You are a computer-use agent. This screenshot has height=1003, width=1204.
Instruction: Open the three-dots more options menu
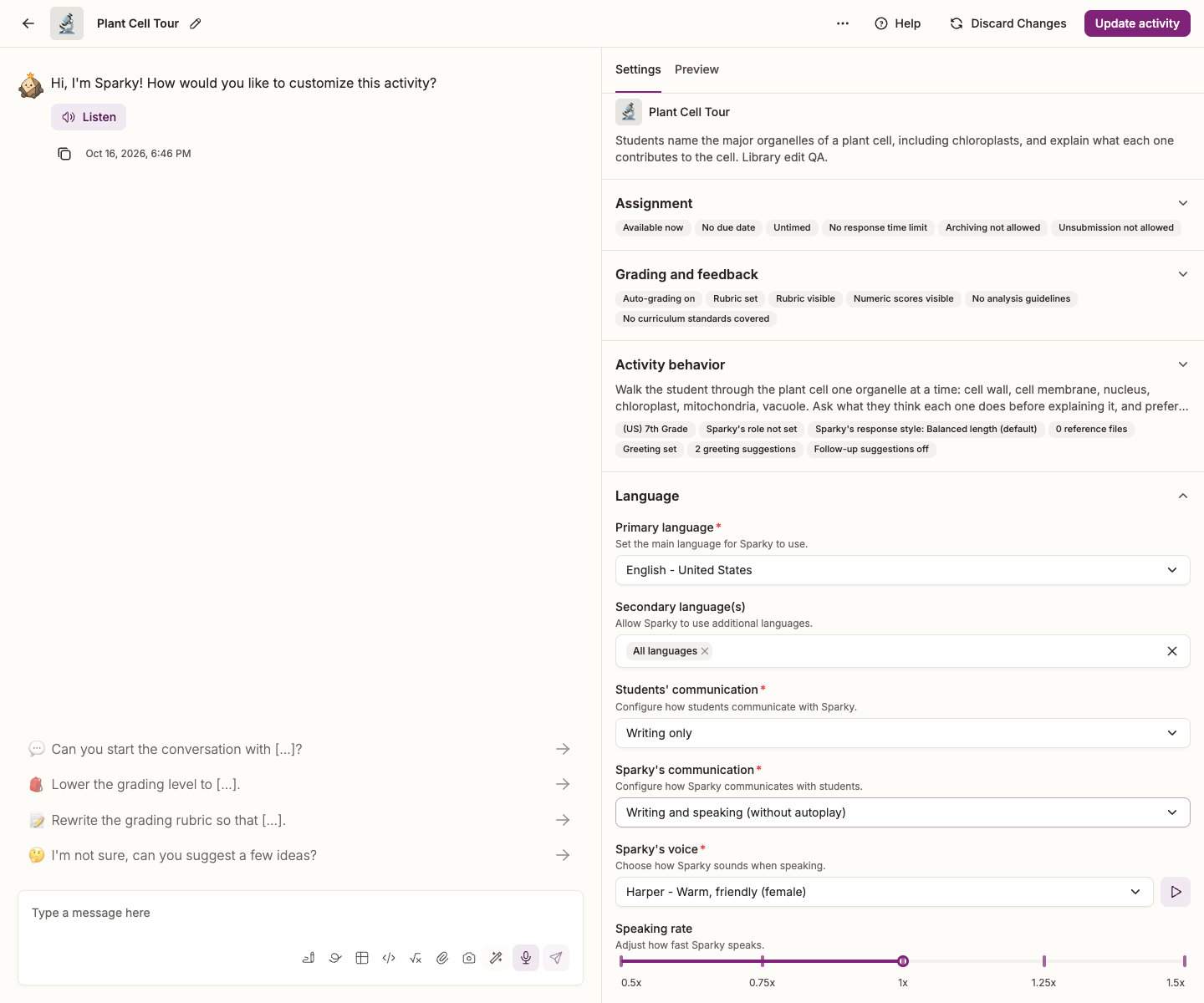(843, 23)
